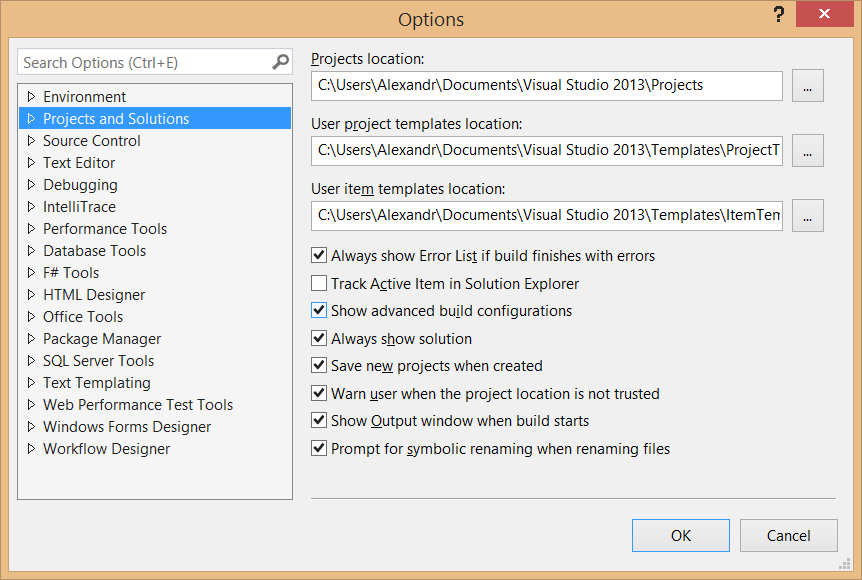Image resolution: width=862 pixels, height=580 pixels.
Task: Click the search magnifier icon
Action: click(280, 62)
